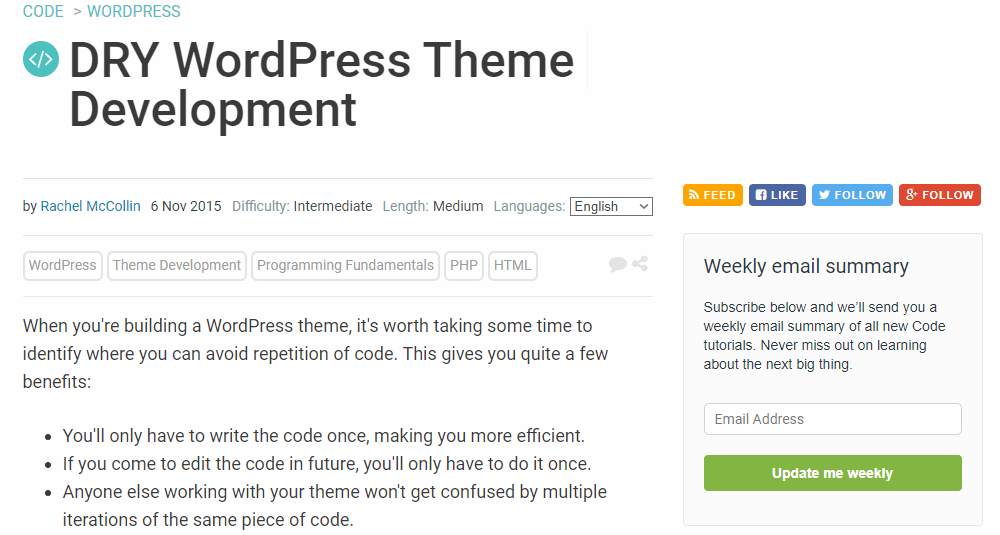Choose the PHP tag

tap(464, 265)
